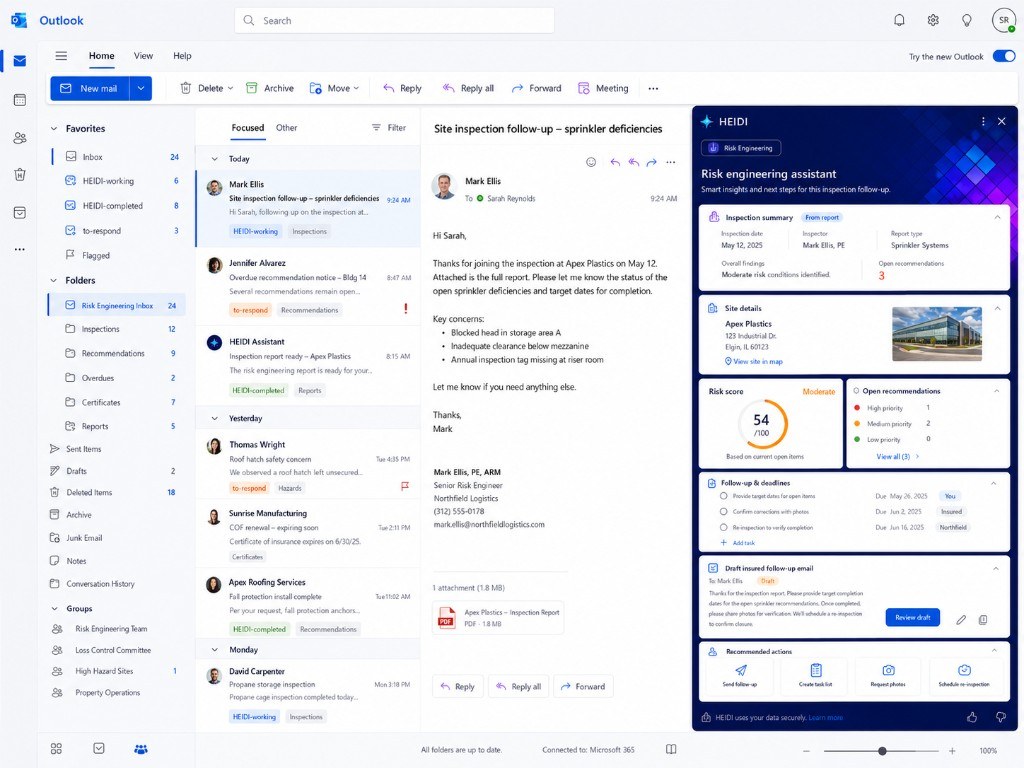Open the immersive reader book icon in status bar
1024x768 pixels.
click(x=671, y=749)
